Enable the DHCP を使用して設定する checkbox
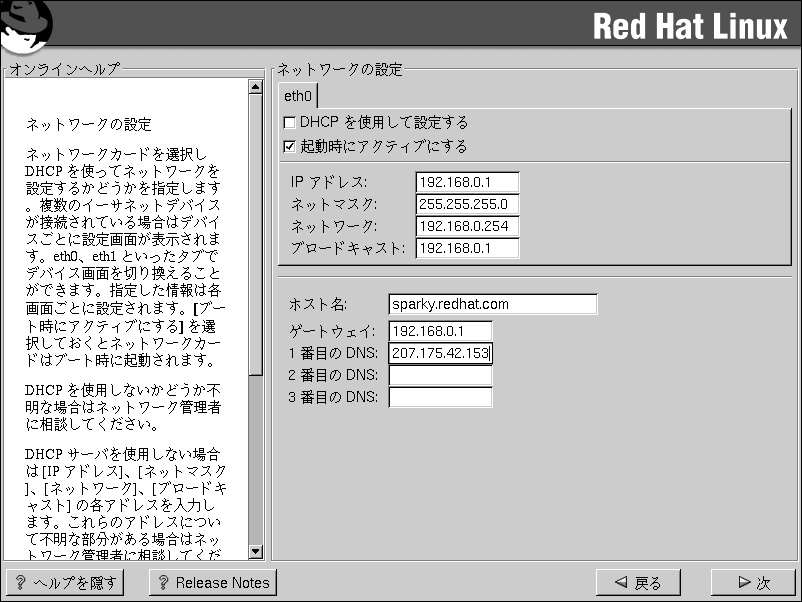The image size is (802, 602). 290,123
